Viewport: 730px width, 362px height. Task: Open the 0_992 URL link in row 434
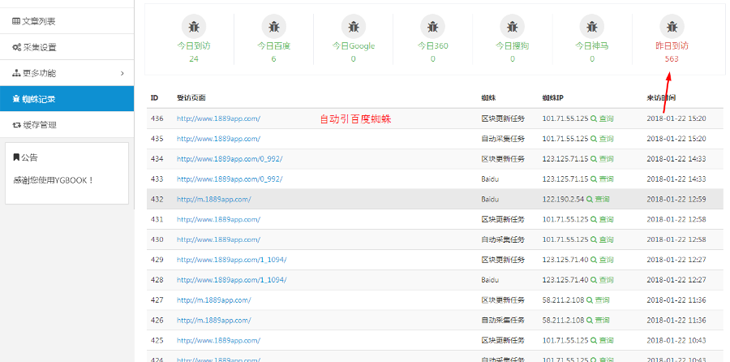tap(230, 159)
